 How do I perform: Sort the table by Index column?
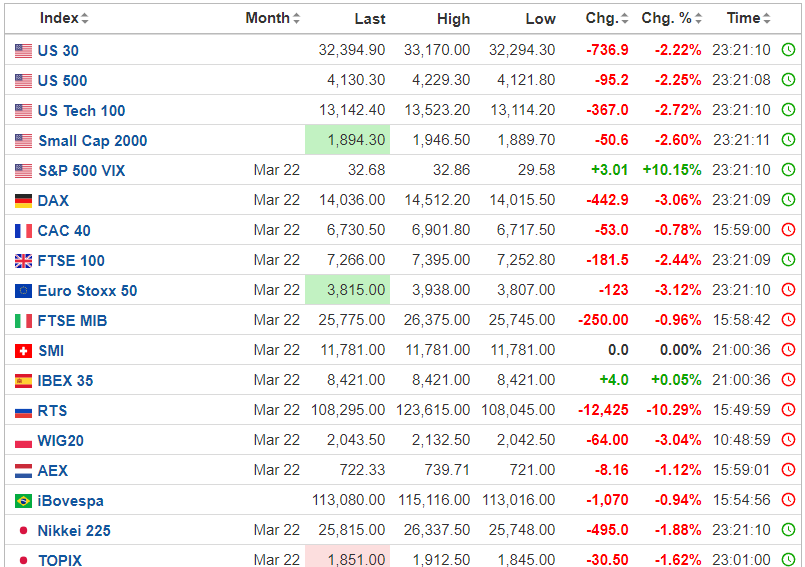tap(64, 18)
